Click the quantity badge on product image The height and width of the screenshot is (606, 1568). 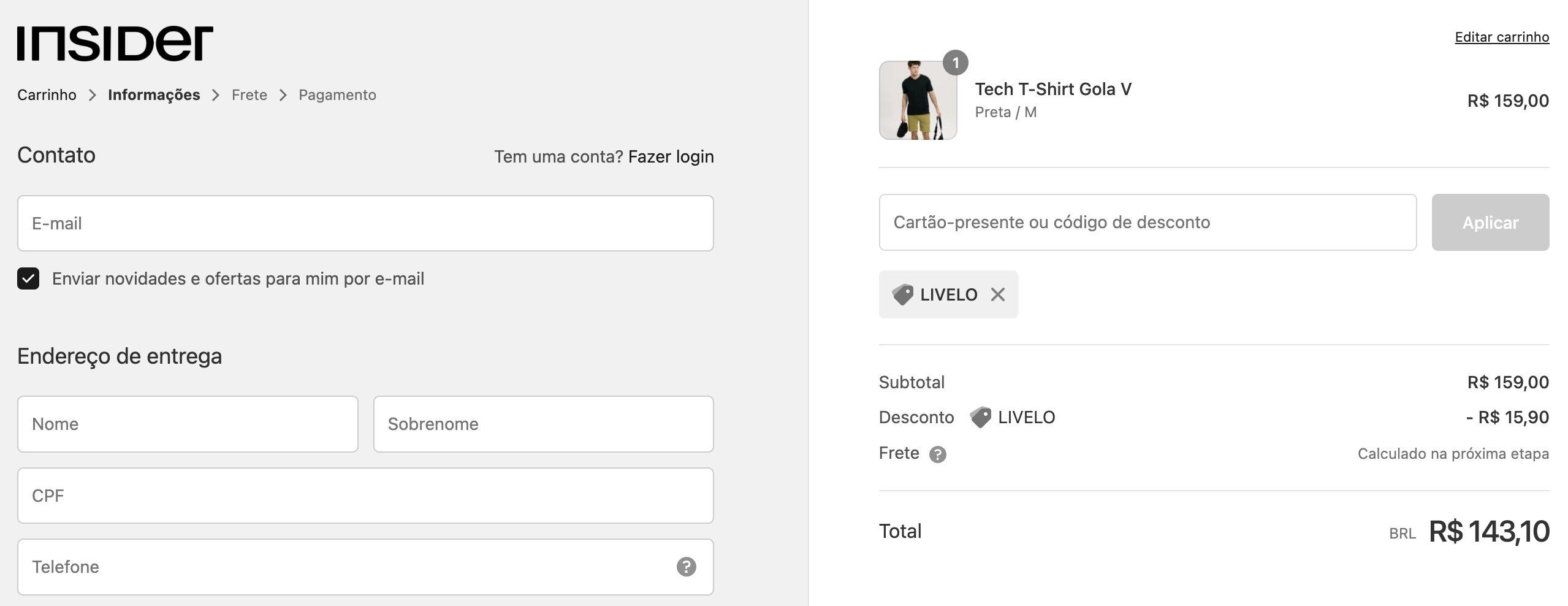tap(955, 63)
